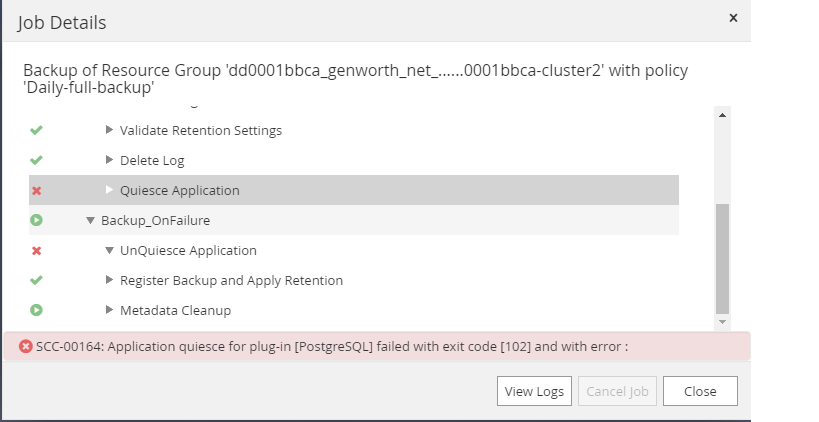This screenshot has width=819, height=422.
Task: Expand the Delete Log step
Action: click(x=110, y=160)
